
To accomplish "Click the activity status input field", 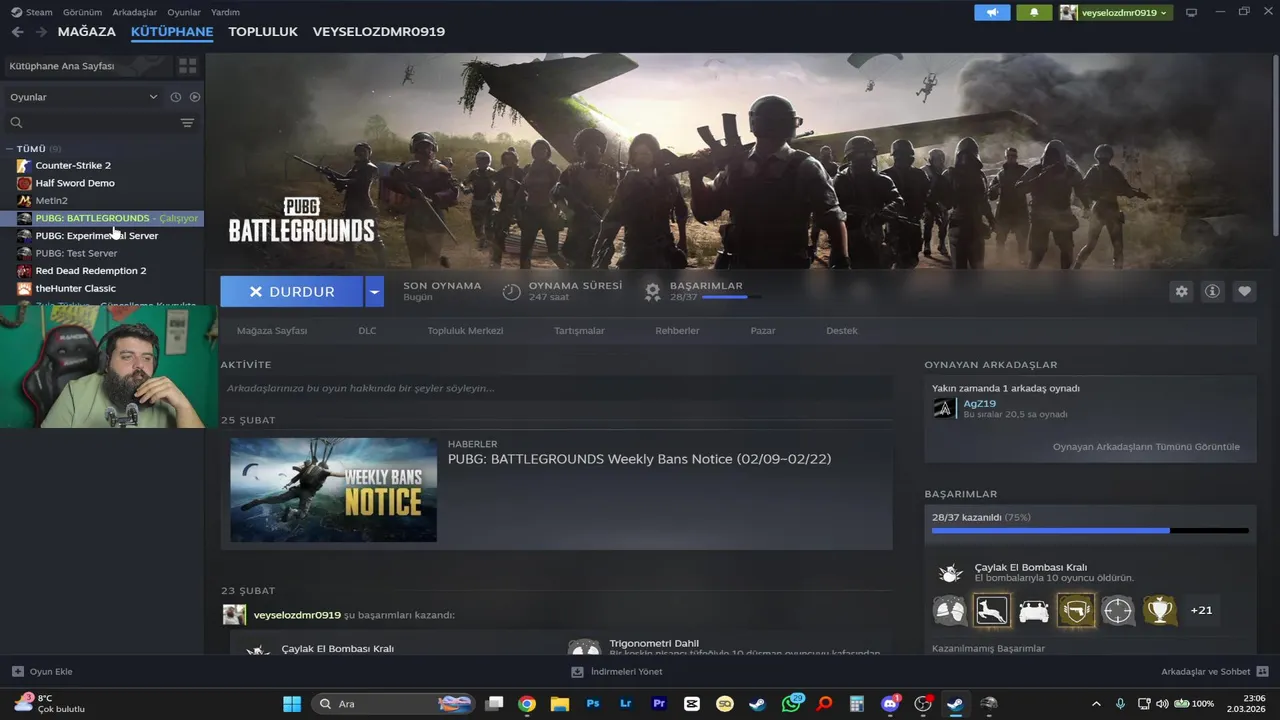I will click(556, 388).
